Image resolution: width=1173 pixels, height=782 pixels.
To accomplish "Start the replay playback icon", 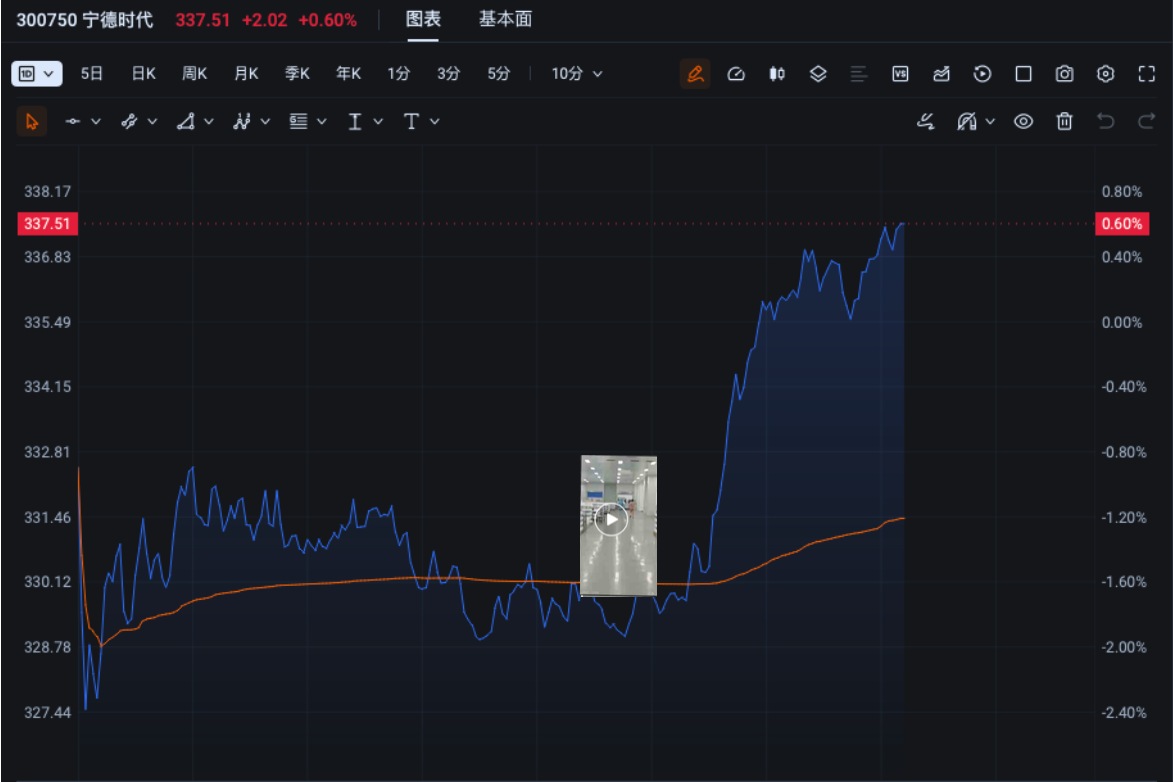I will tap(982, 73).
